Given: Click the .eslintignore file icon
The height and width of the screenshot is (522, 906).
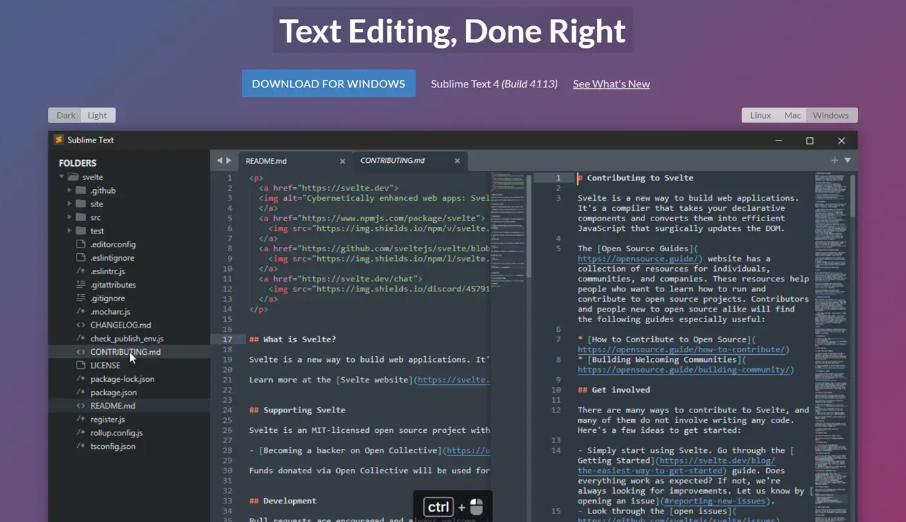Looking at the screenshot, I should coord(81,257).
